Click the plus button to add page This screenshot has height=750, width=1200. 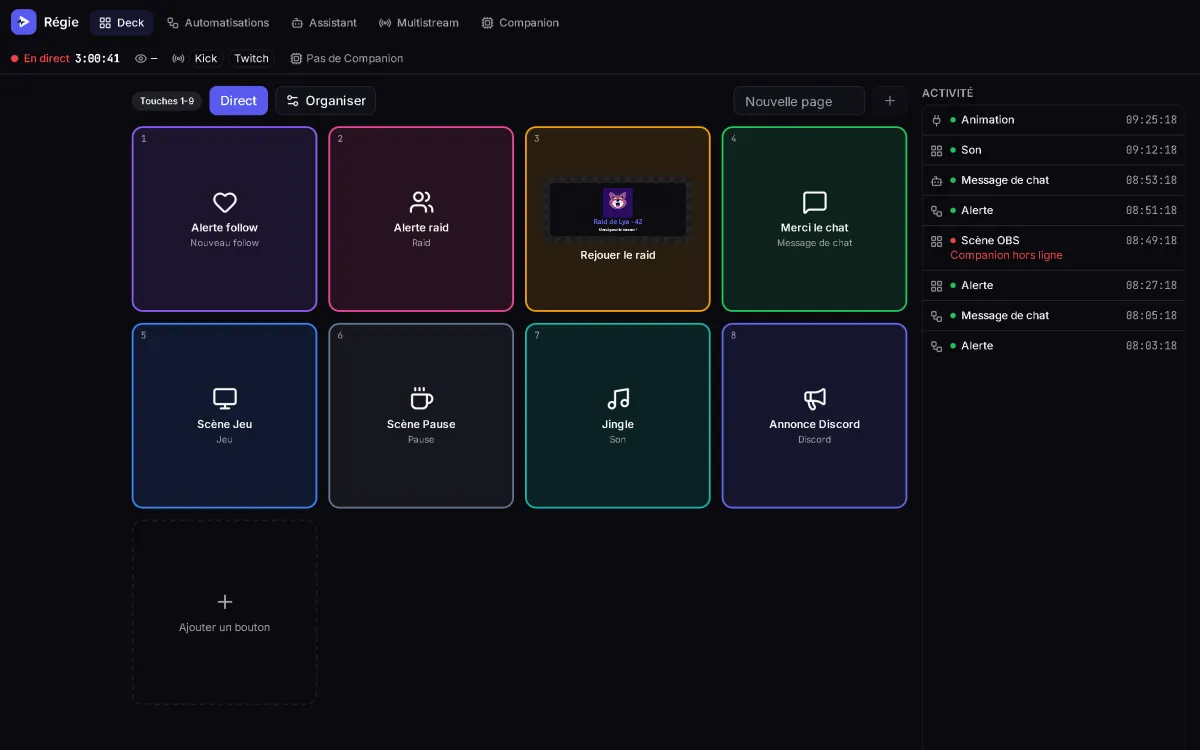click(x=890, y=101)
